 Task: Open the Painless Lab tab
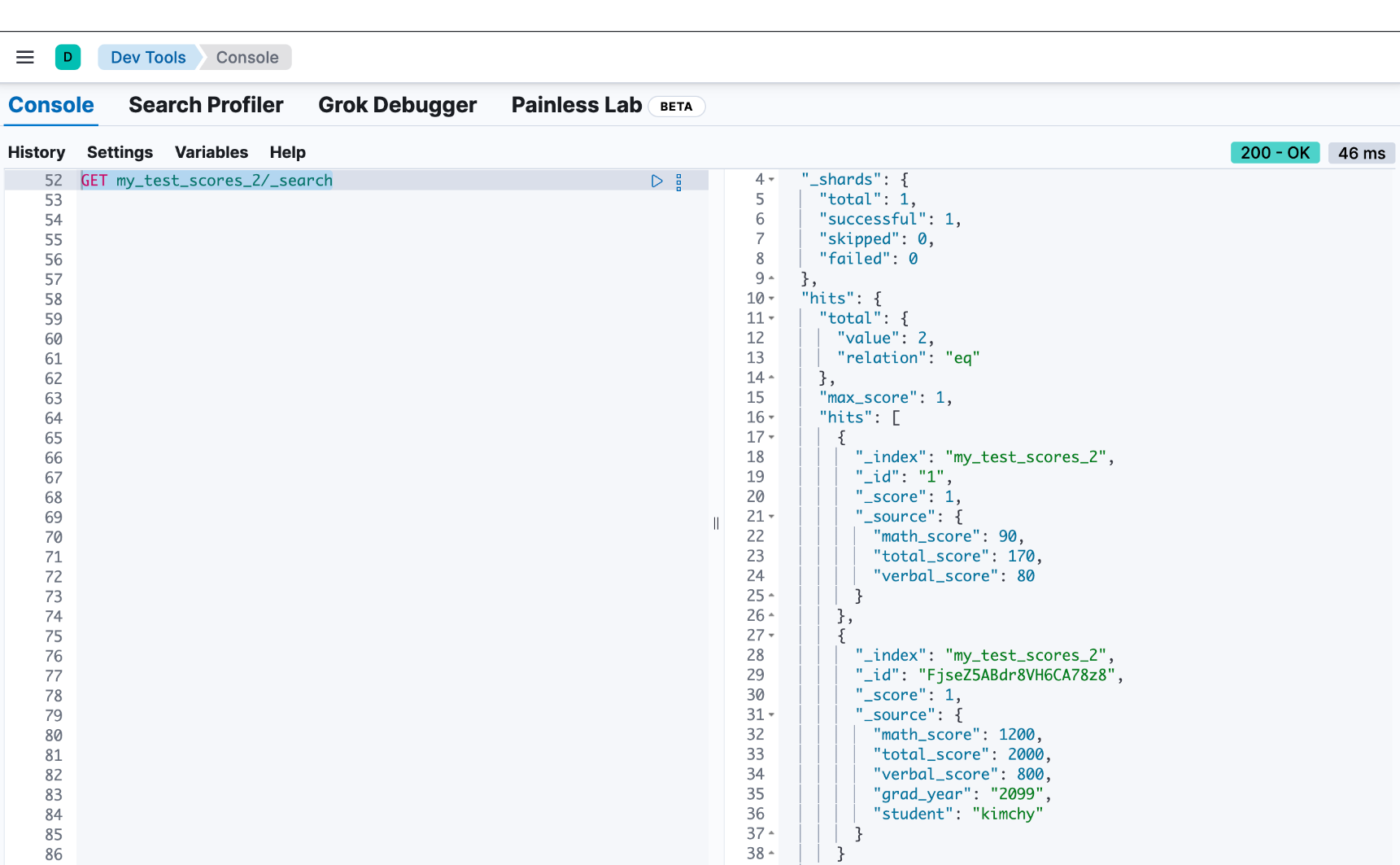(576, 105)
